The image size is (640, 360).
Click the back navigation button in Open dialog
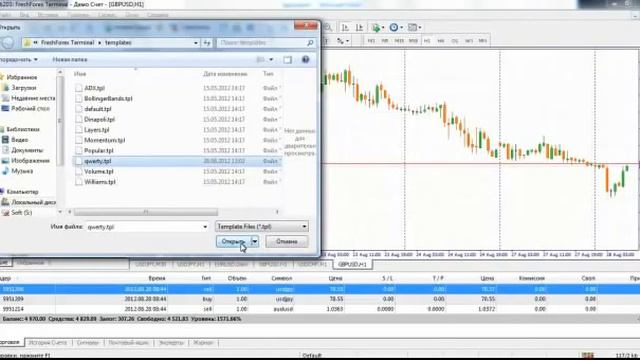point(7,43)
